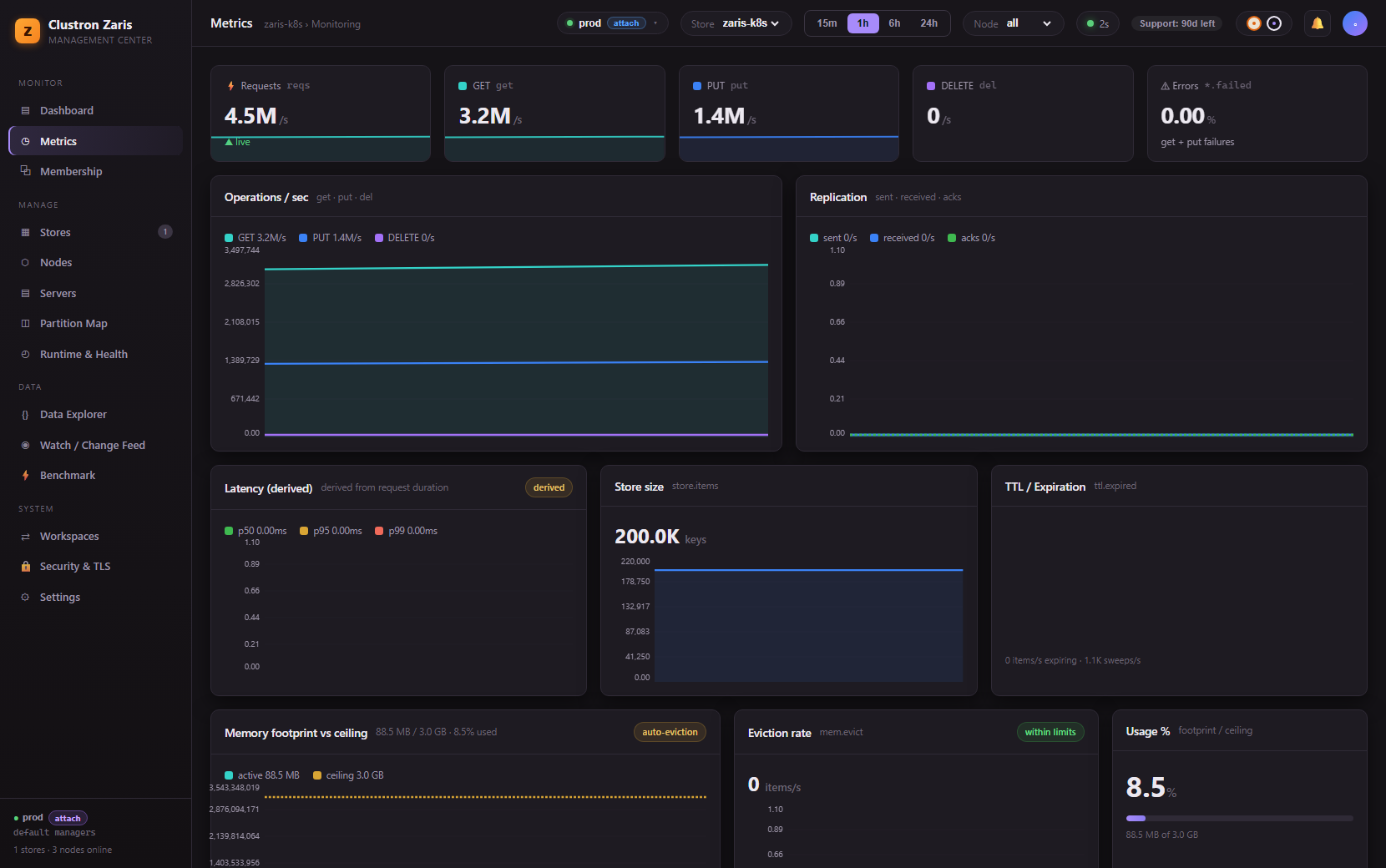Toggle the 2s auto-refresh indicator
Viewport: 1386px width, 868px height.
(1097, 23)
